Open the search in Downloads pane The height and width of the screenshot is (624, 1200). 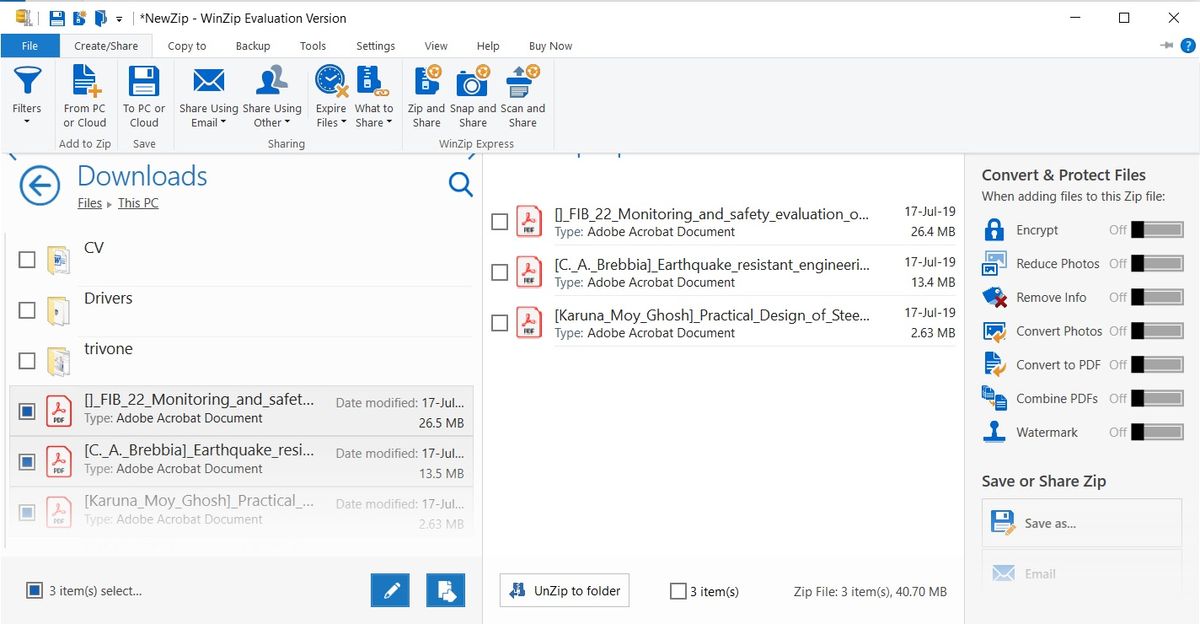click(460, 184)
